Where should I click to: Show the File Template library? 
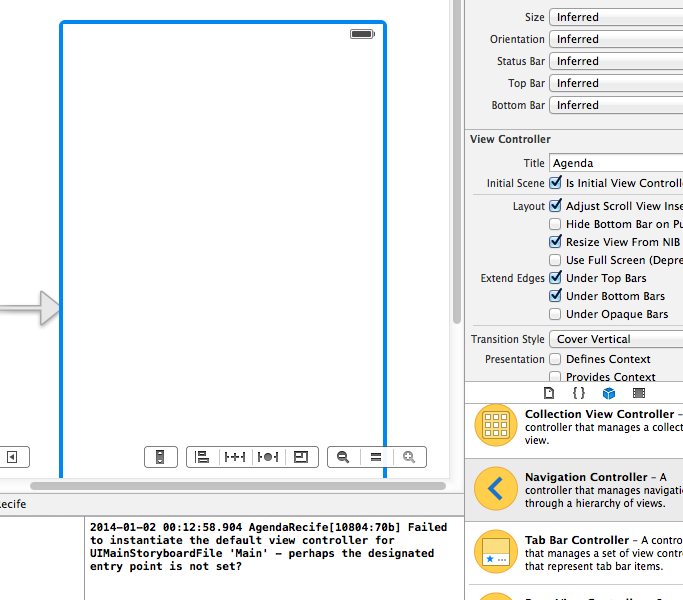click(x=549, y=393)
